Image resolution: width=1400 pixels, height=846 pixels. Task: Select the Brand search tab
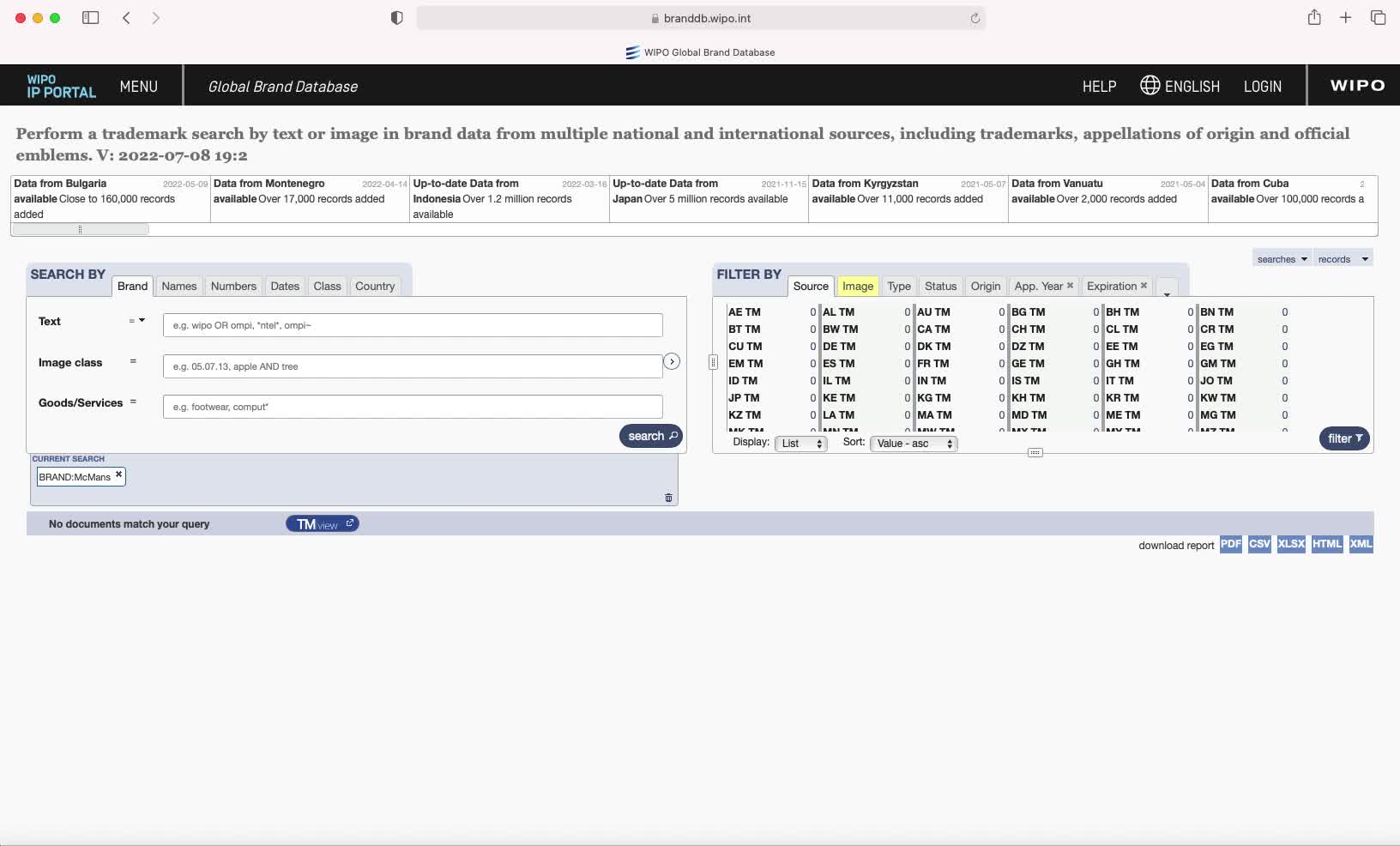click(132, 287)
